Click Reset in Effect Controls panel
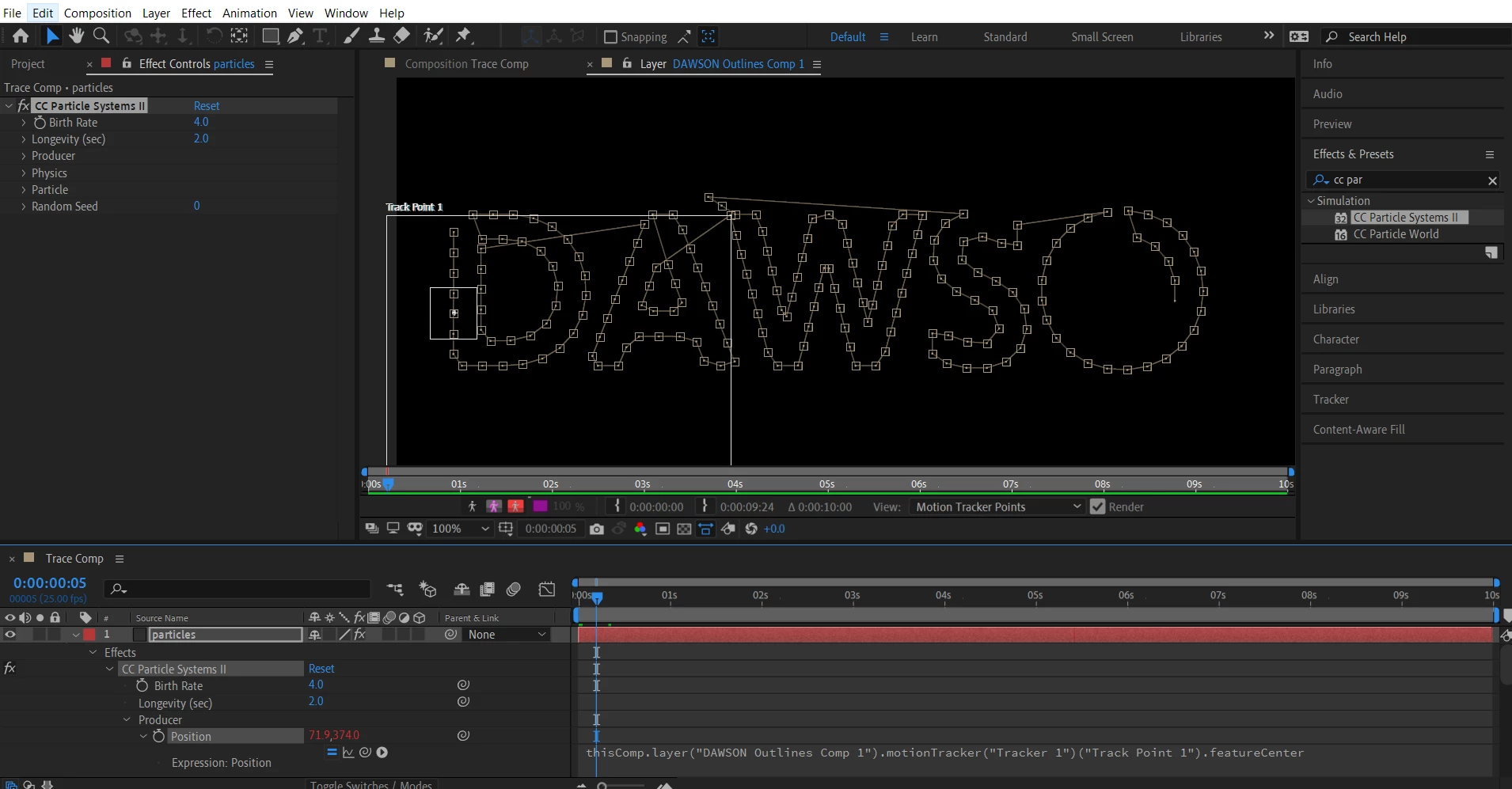 coord(207,106)
